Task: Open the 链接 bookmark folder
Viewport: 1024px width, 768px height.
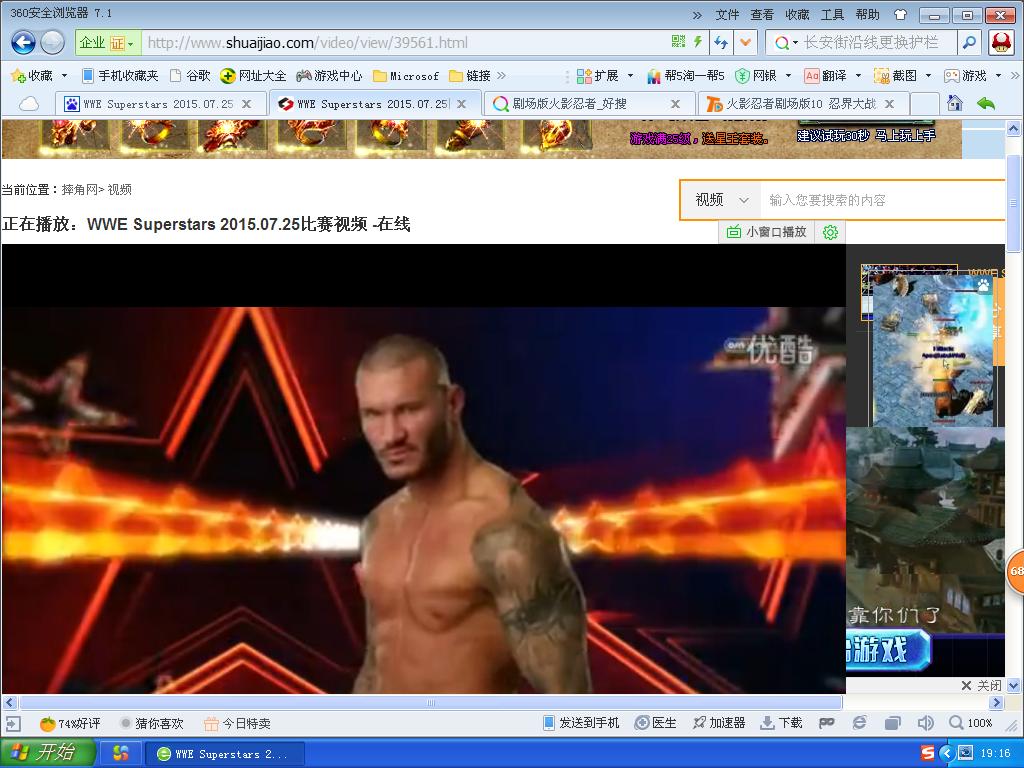Action: (x=470, y=76)
